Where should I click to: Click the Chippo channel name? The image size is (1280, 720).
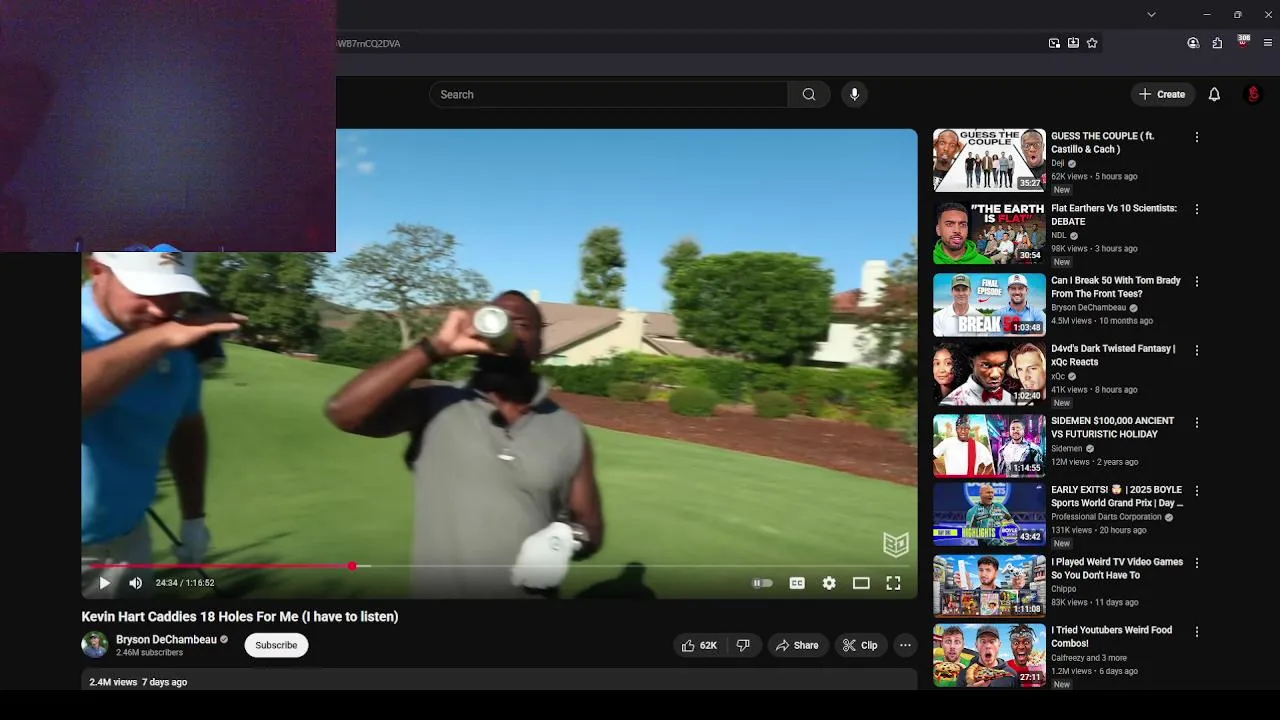point(1064,589)
